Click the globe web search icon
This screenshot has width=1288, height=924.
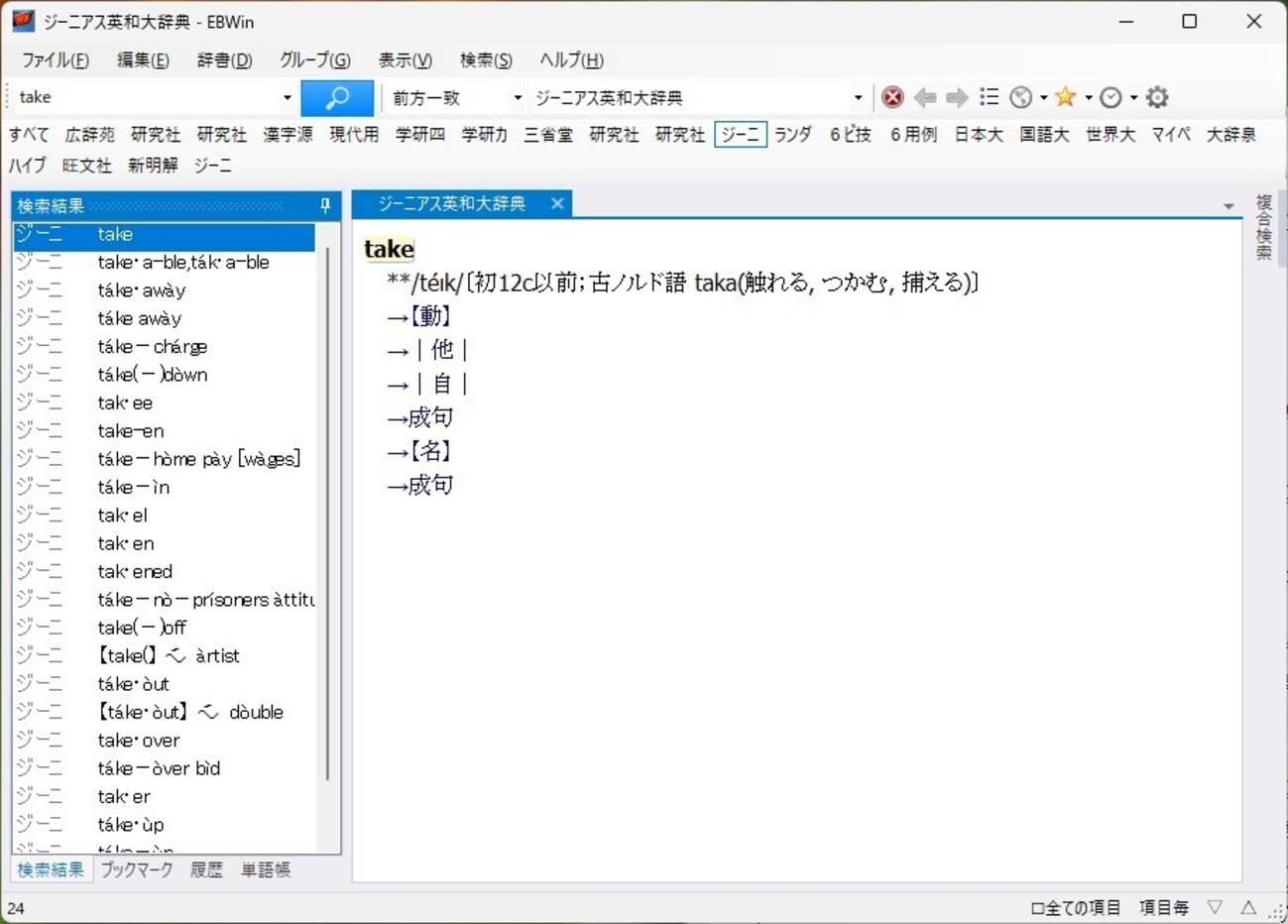pyautogui.click(x=1020, y=97)
